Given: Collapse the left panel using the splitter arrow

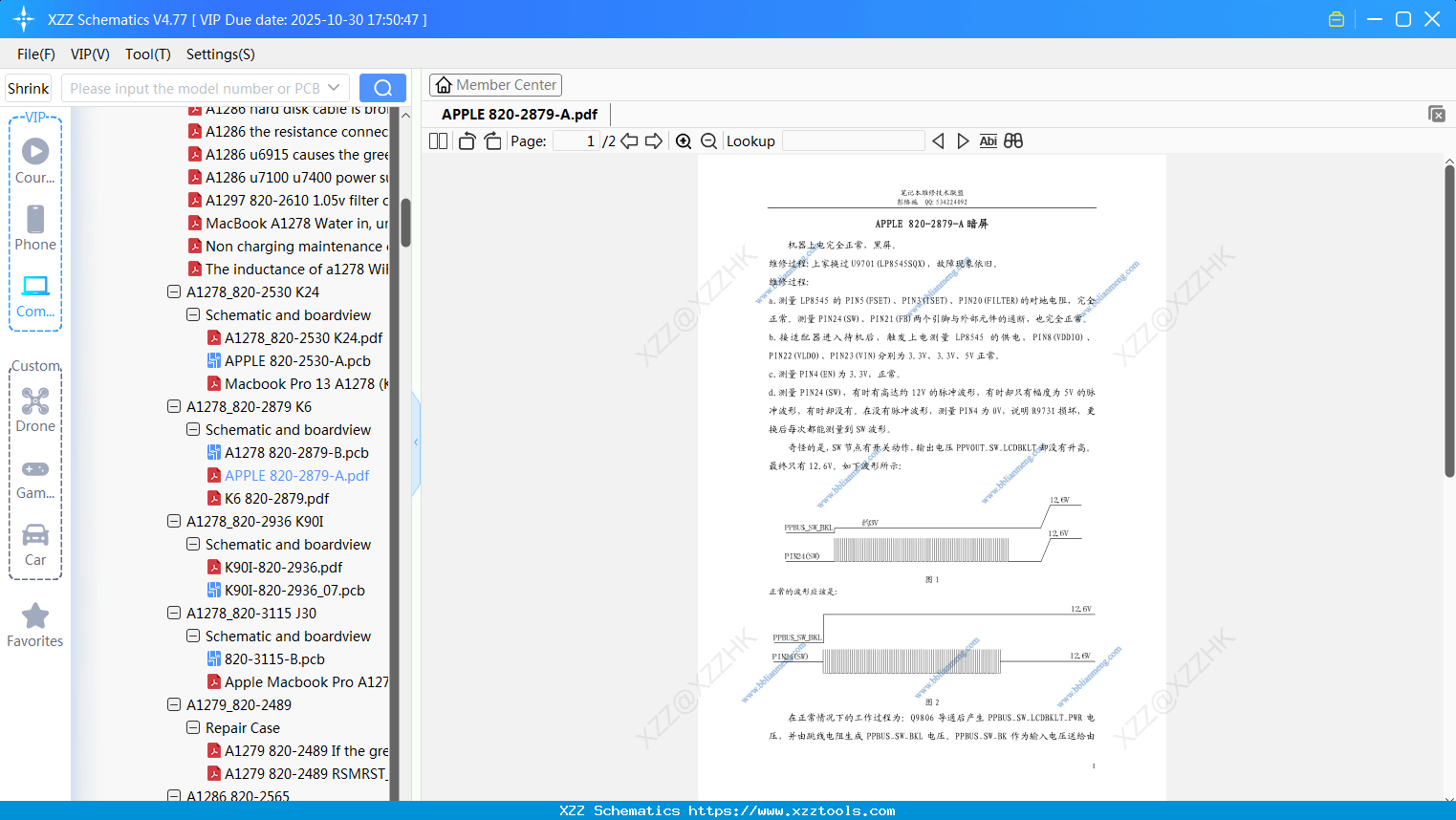Looking at the screenshot, I should pyautogui.click(x=416, y=442).
